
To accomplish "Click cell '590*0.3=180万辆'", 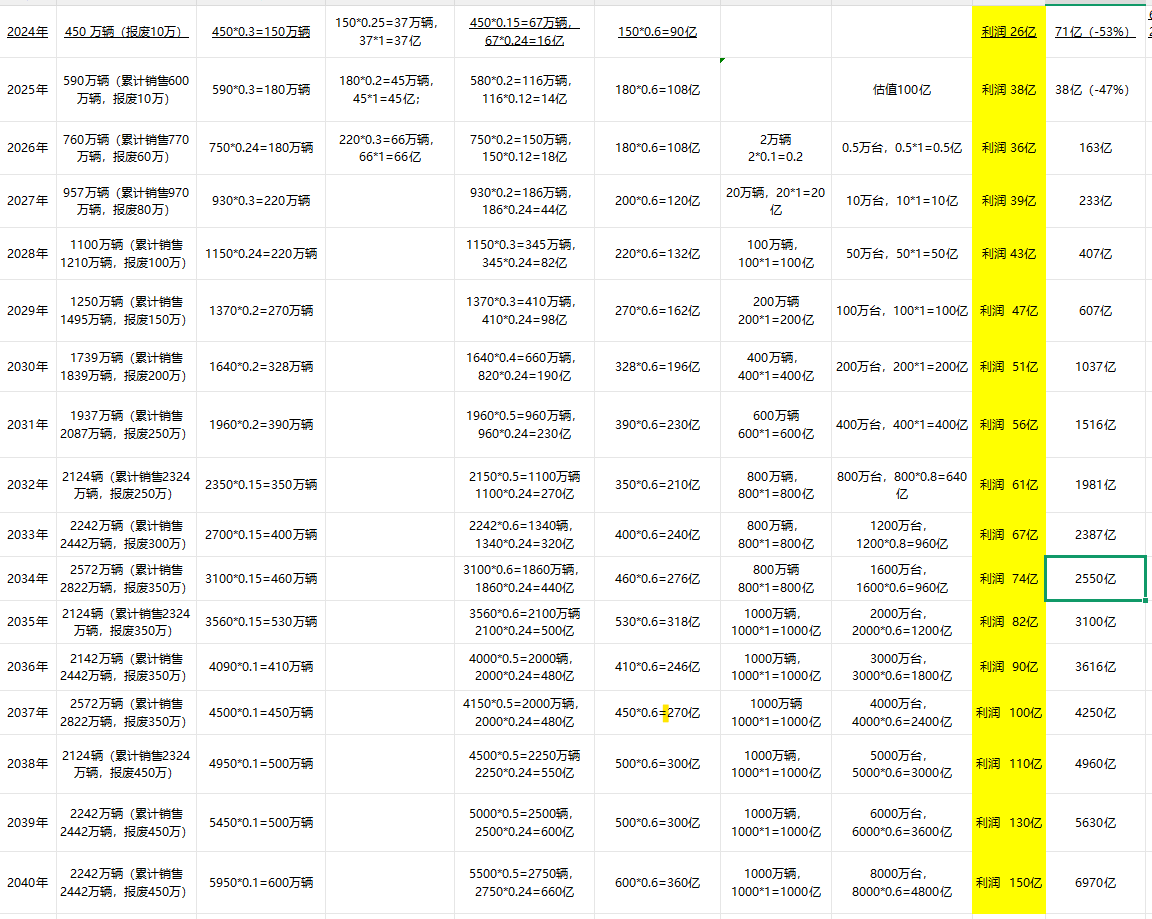I will pos(261,90).
